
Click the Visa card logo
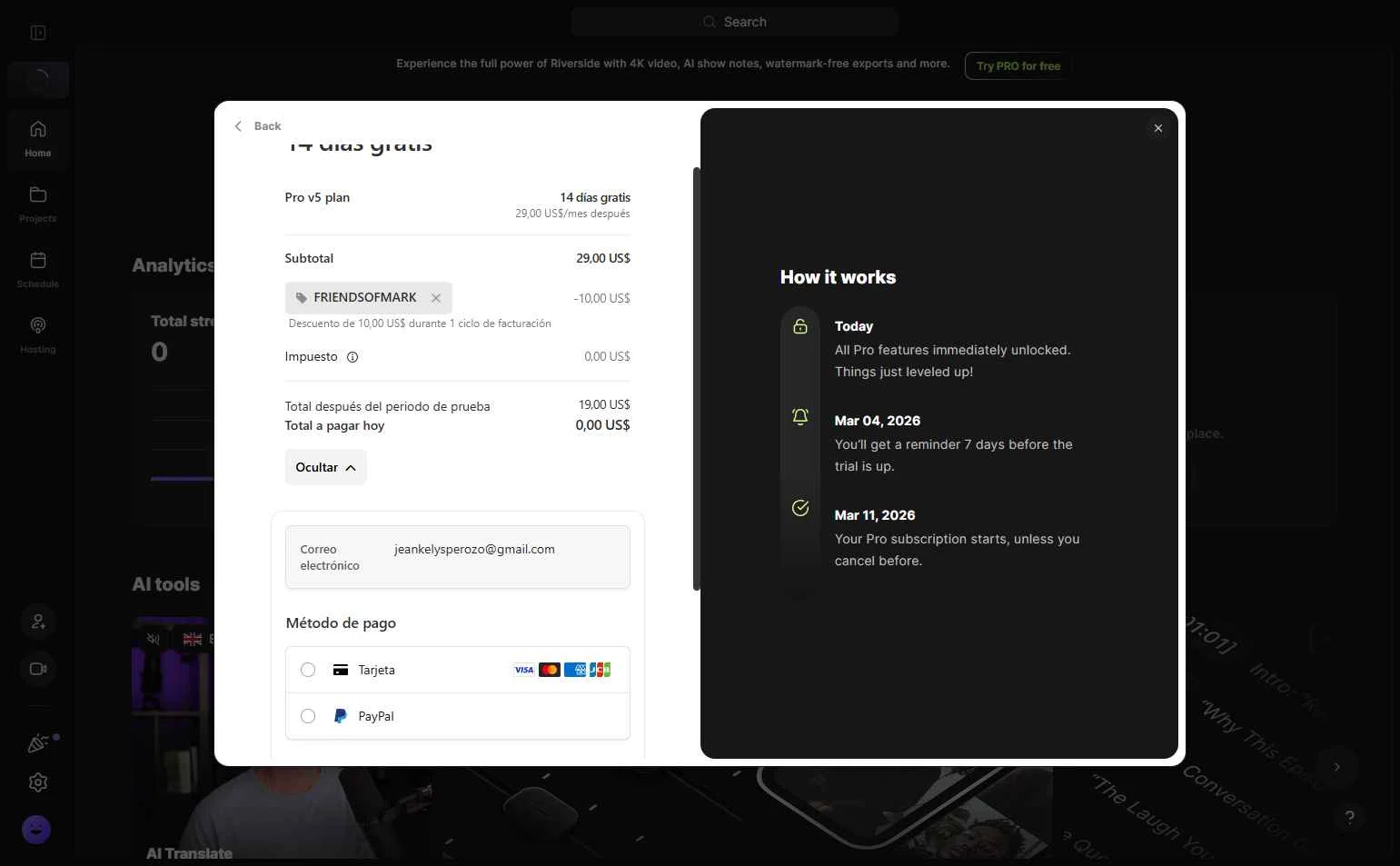(x=524, y=670)
